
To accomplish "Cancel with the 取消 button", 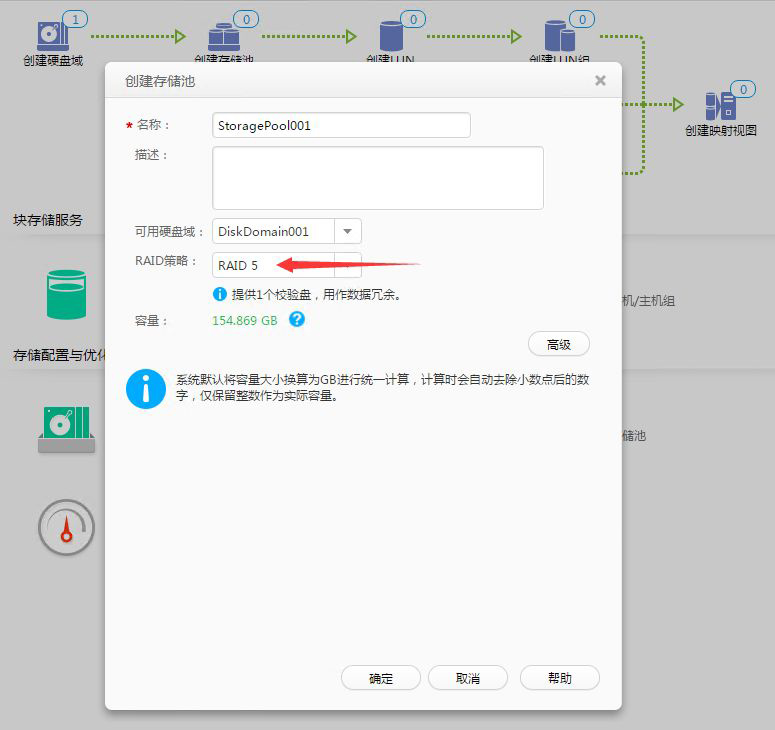I will (x=468, y=678).
